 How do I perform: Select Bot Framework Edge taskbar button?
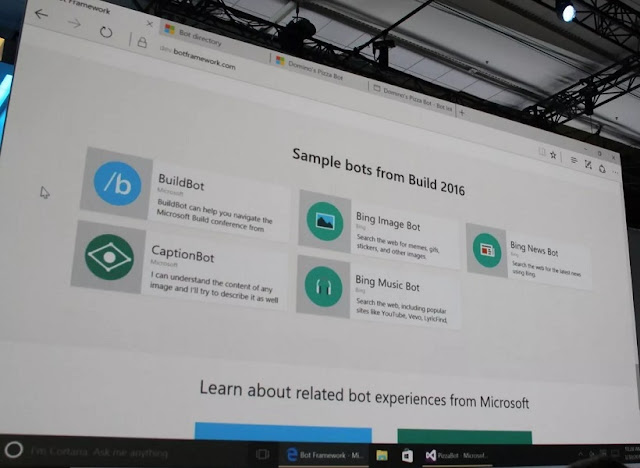(325, 455)
